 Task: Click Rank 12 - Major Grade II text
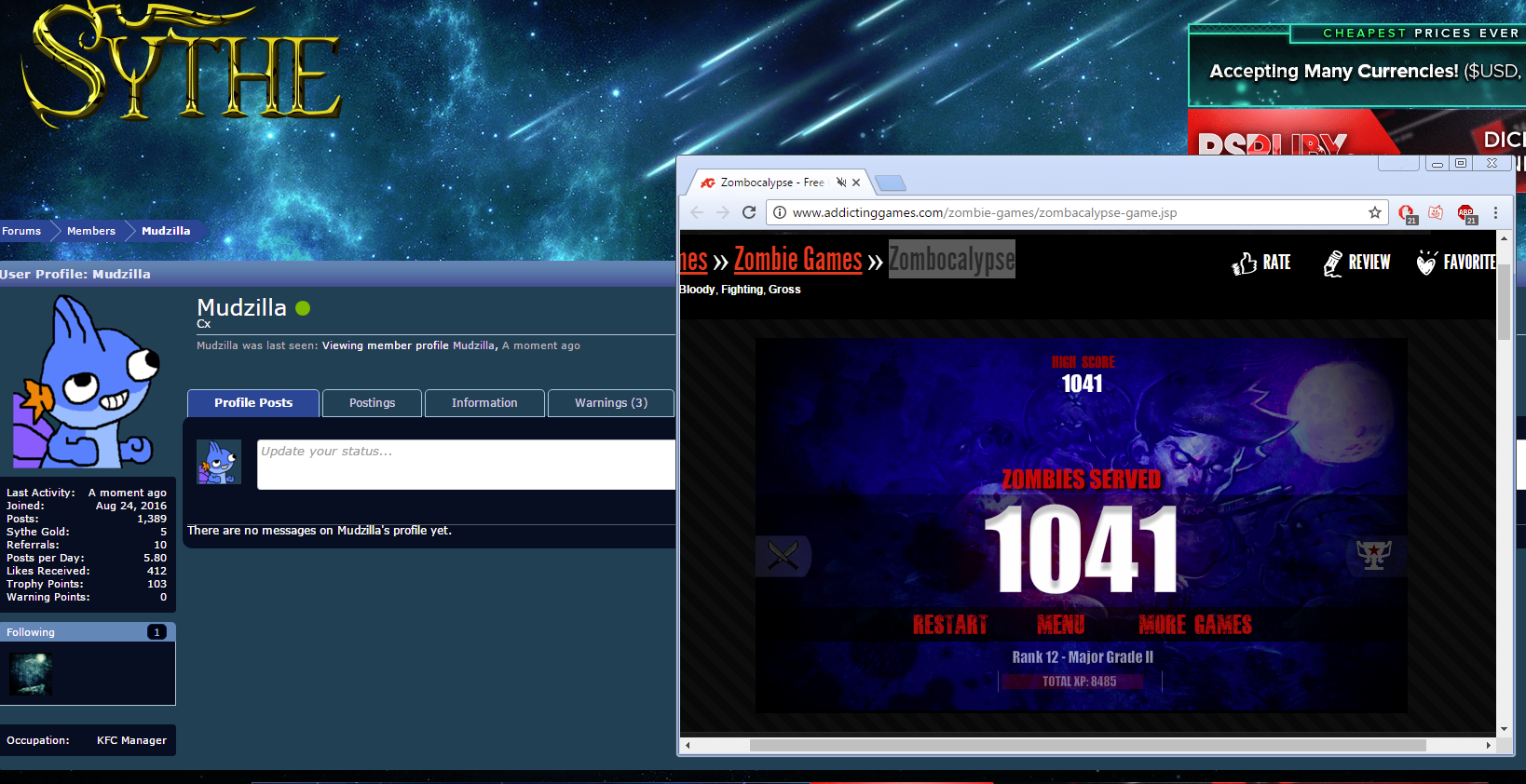[x=1083, y=657]
